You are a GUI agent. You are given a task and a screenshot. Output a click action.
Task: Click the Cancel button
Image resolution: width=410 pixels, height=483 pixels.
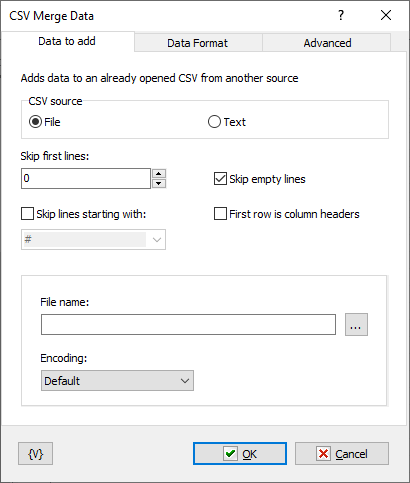point(342,453)
